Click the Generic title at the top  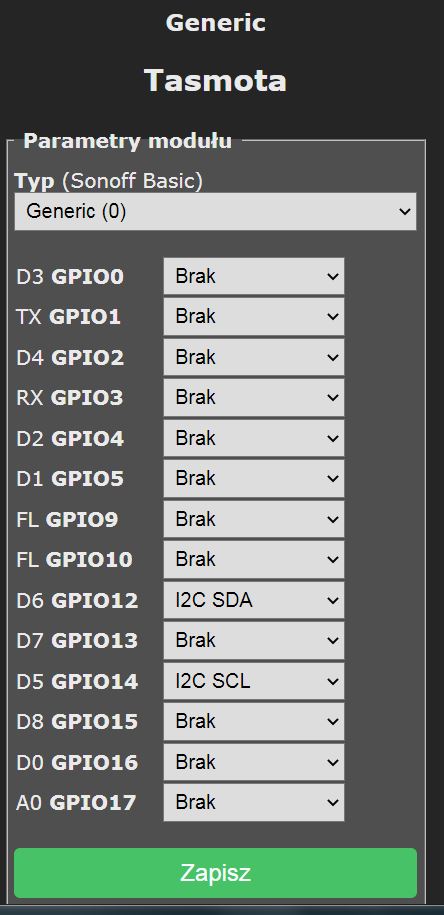click(x=215, y=23)
